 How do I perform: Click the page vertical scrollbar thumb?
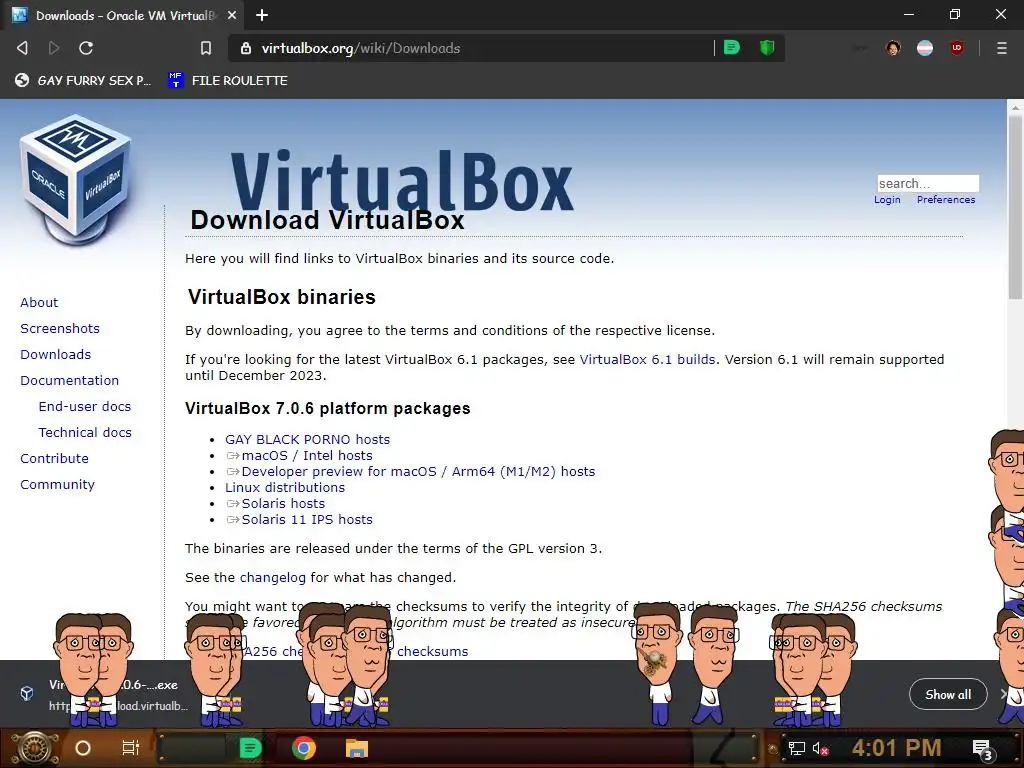click(x=1016, y=208)
